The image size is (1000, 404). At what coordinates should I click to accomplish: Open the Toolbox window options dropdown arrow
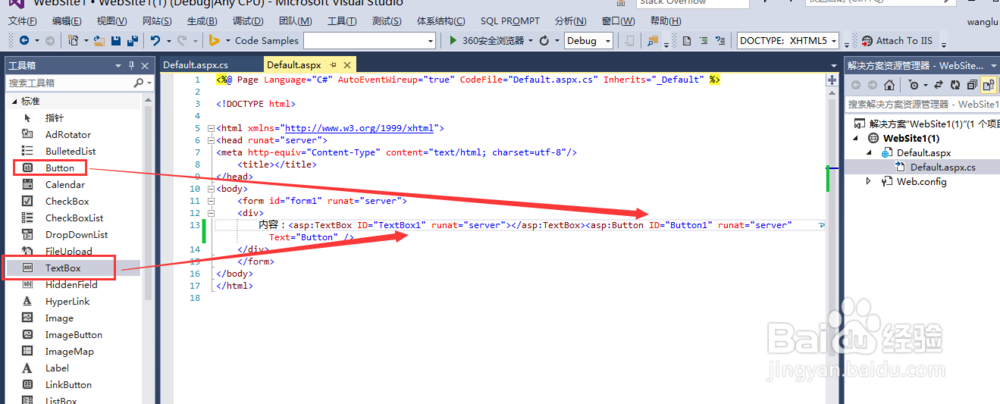pos(119,65)
